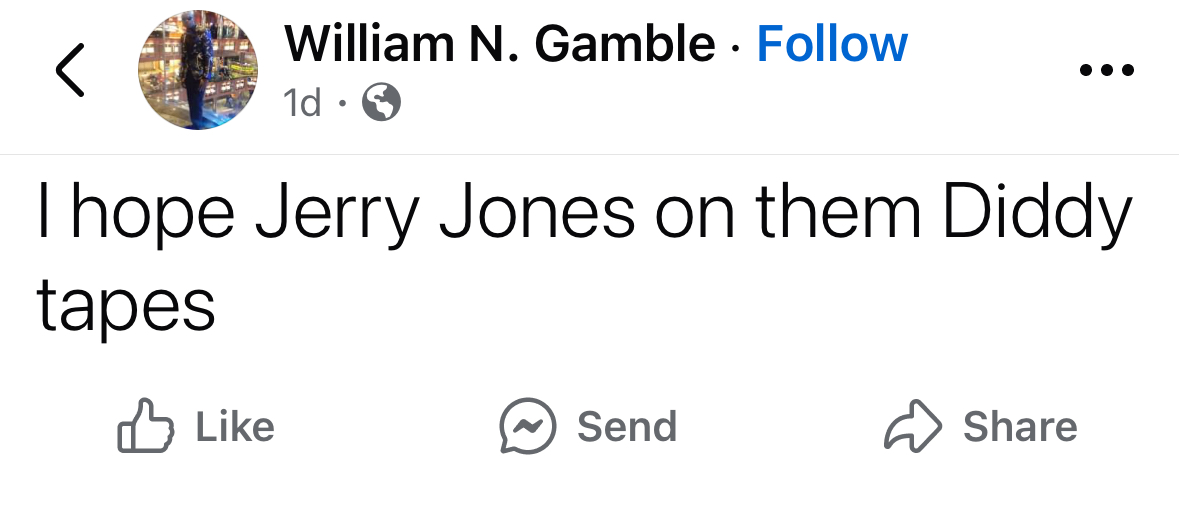
Task: Click the words "Jerry Jones" in post
Action: (445, 214)
